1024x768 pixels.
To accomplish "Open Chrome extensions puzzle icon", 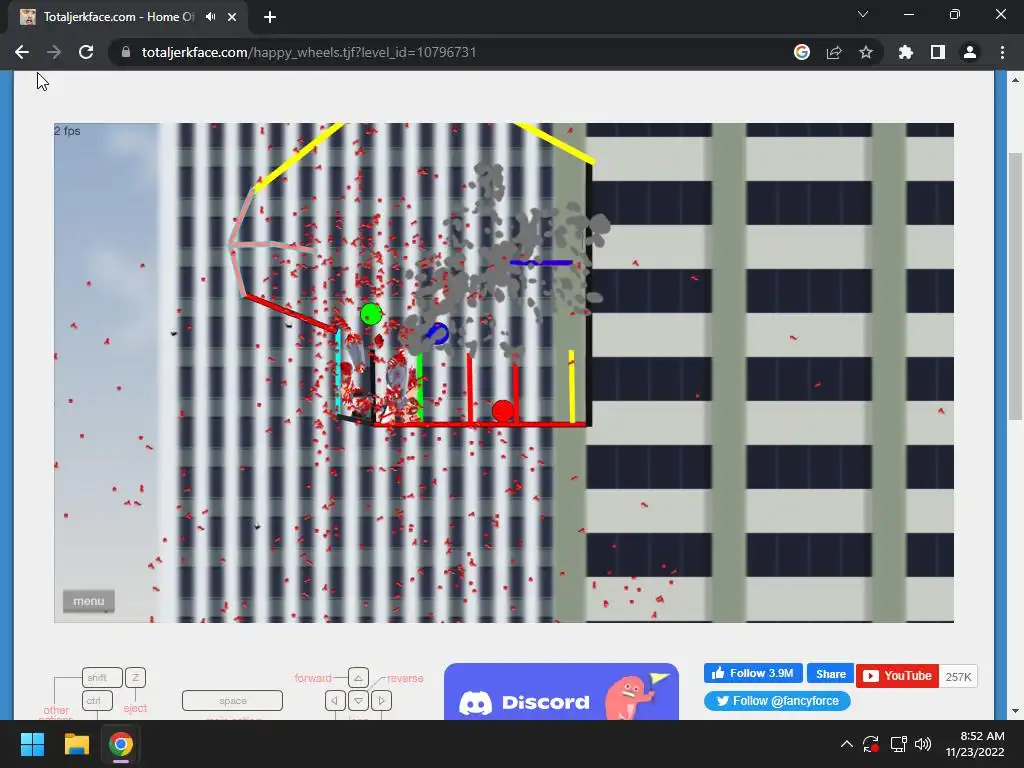I will pos(905,52).
